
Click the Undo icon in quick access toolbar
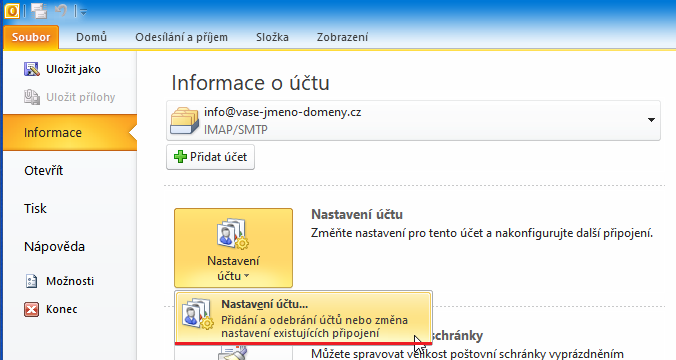(x=61, y=10)
